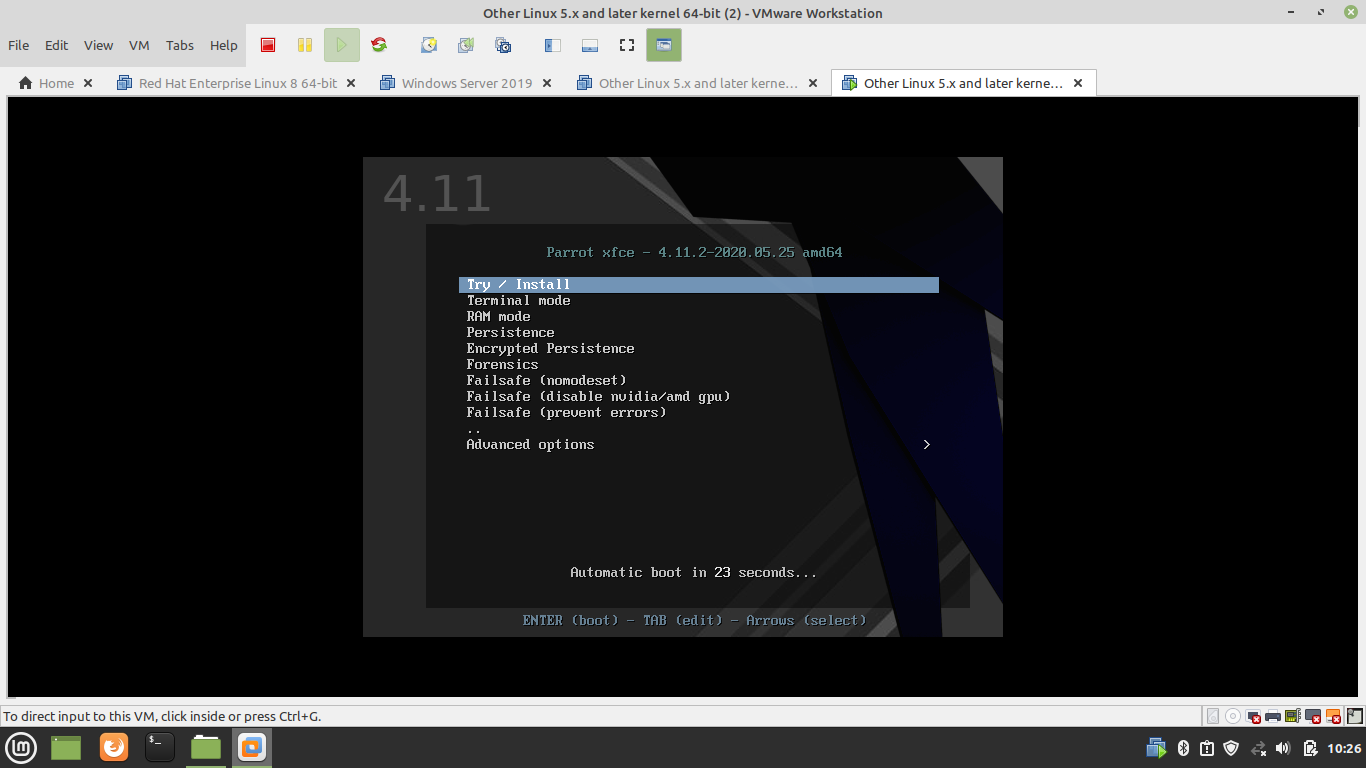
Task: Switch to Windows Server 2019 tab
Action: click(457, 83)
